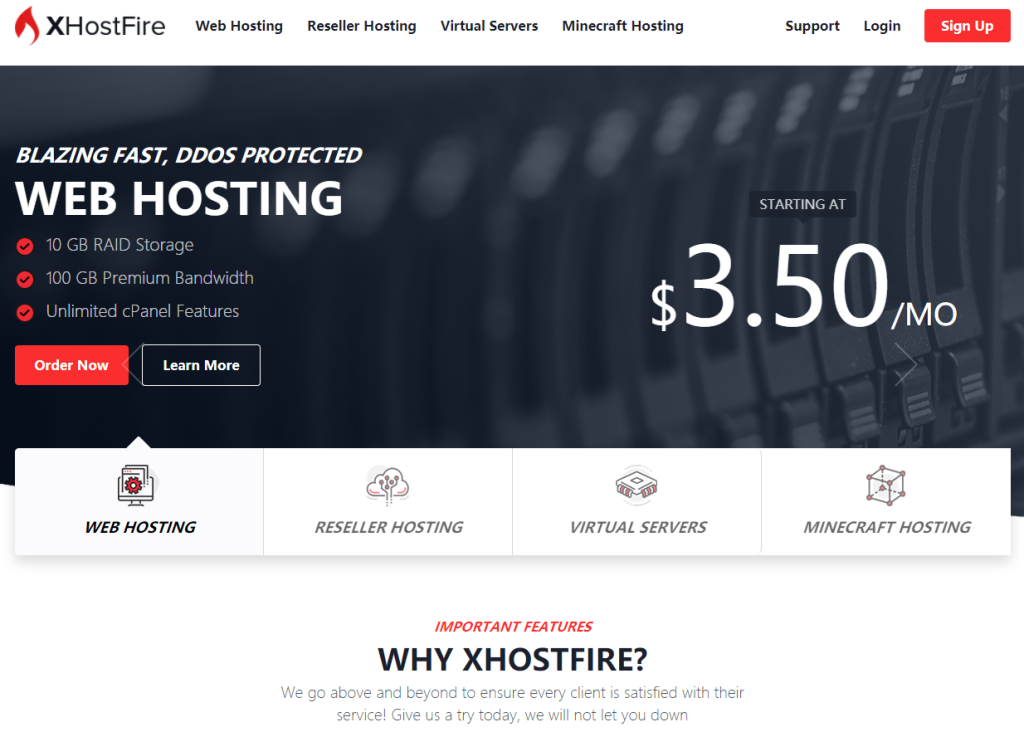Open Minecraft Hosting in top navigation
This screenshot has width=1024, height=732.
click(623, 26)
